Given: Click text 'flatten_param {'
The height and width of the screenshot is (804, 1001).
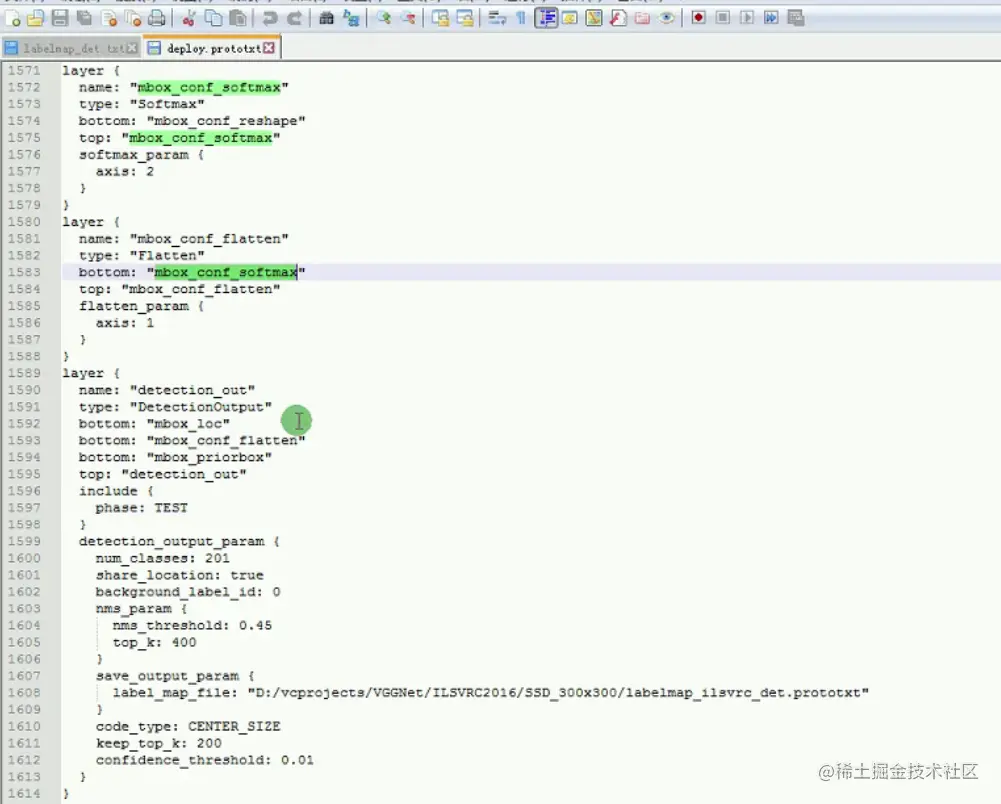Looking at the screenshot, I should coord(142,306).
